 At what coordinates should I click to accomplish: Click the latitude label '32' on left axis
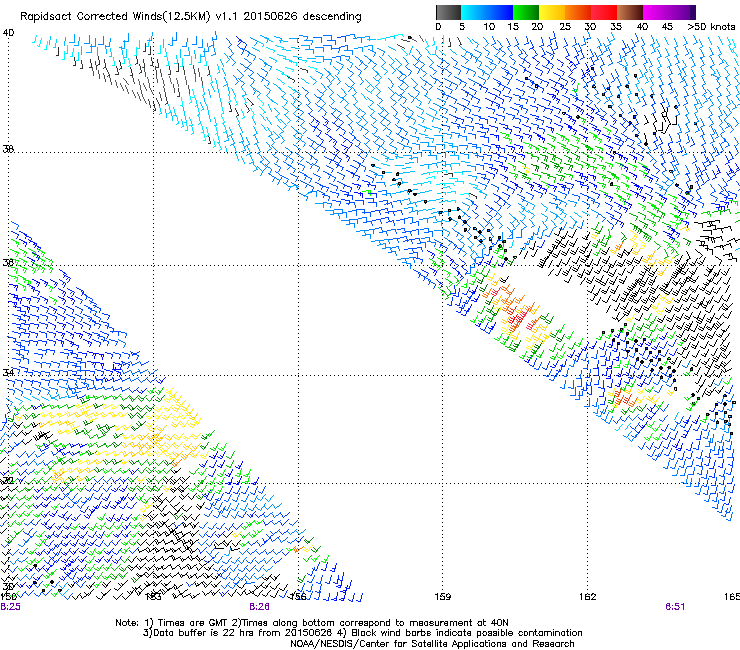[x=8, y=480]
